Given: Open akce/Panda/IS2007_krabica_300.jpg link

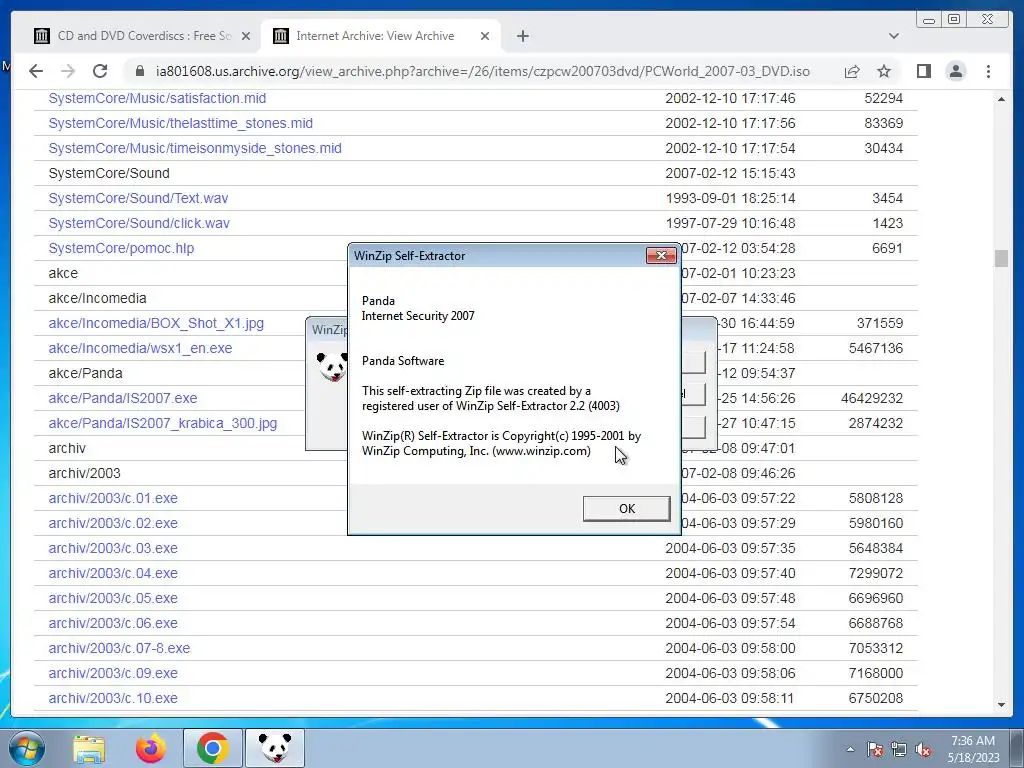Looking at the screenshot, I should 163,423.
